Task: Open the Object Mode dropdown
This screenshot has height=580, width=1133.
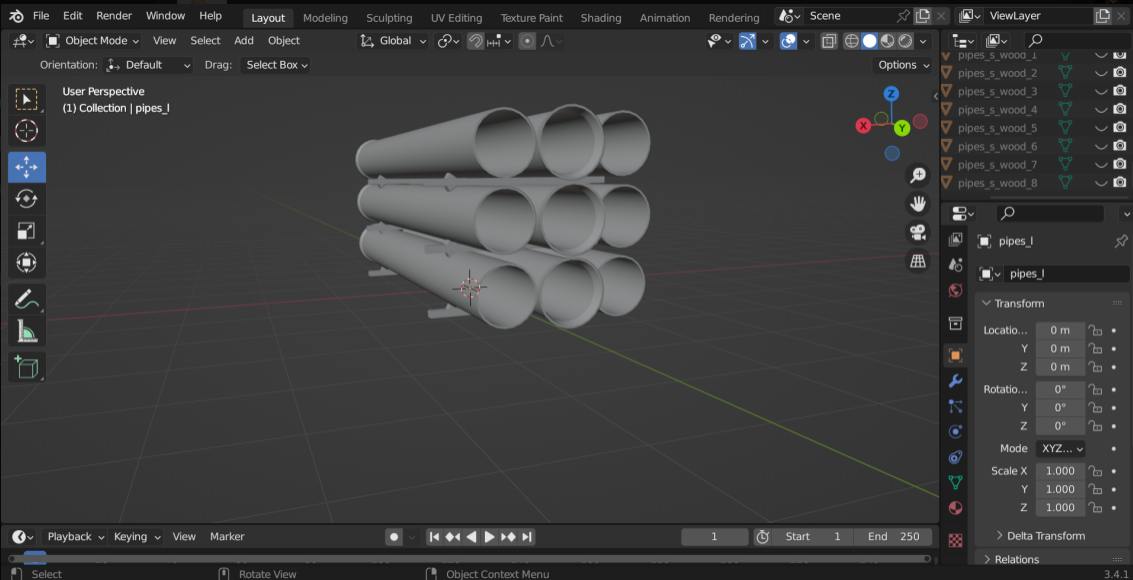Action: click(93, 41)
